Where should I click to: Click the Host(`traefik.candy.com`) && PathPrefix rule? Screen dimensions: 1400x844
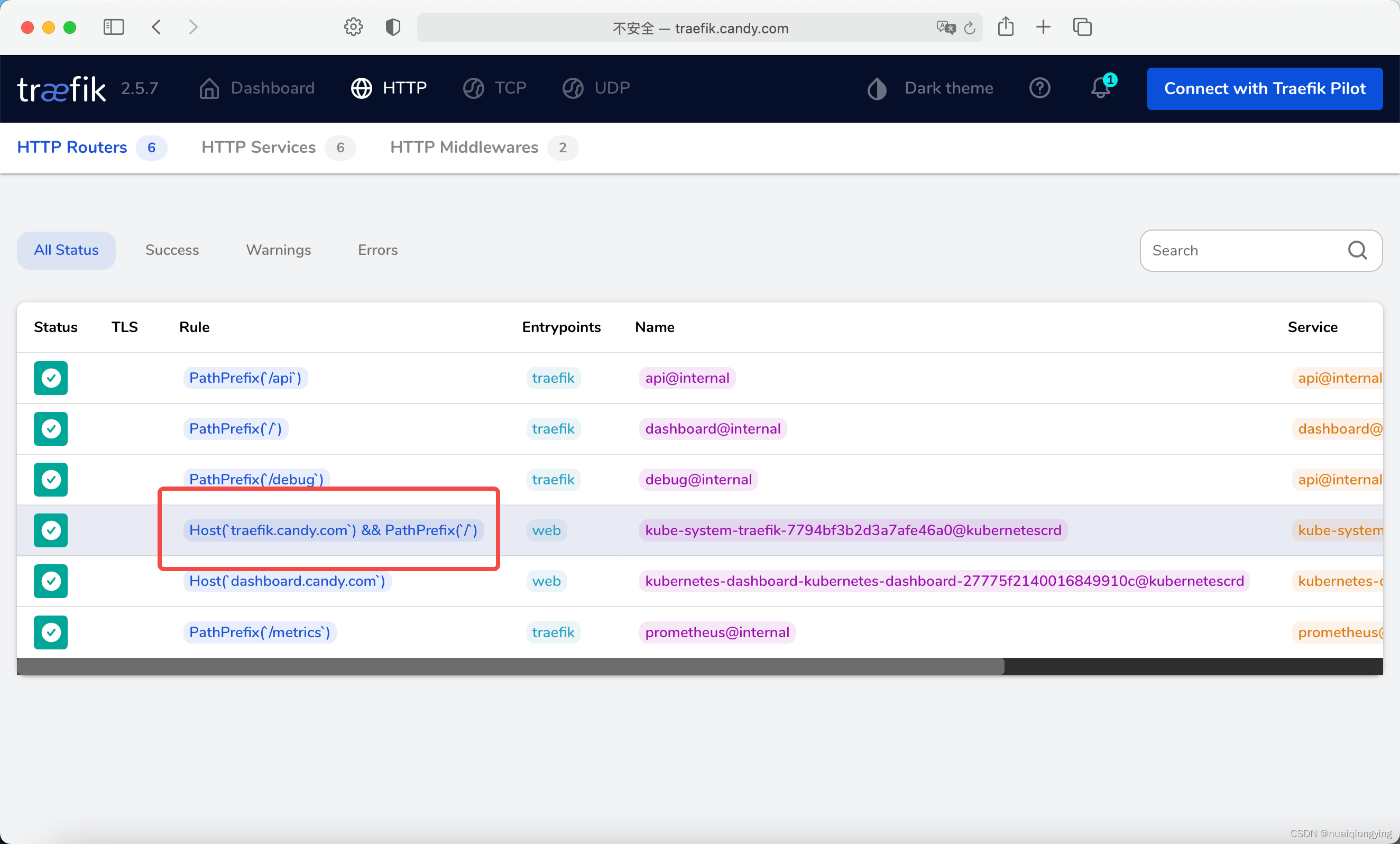[x=334, y=530]
